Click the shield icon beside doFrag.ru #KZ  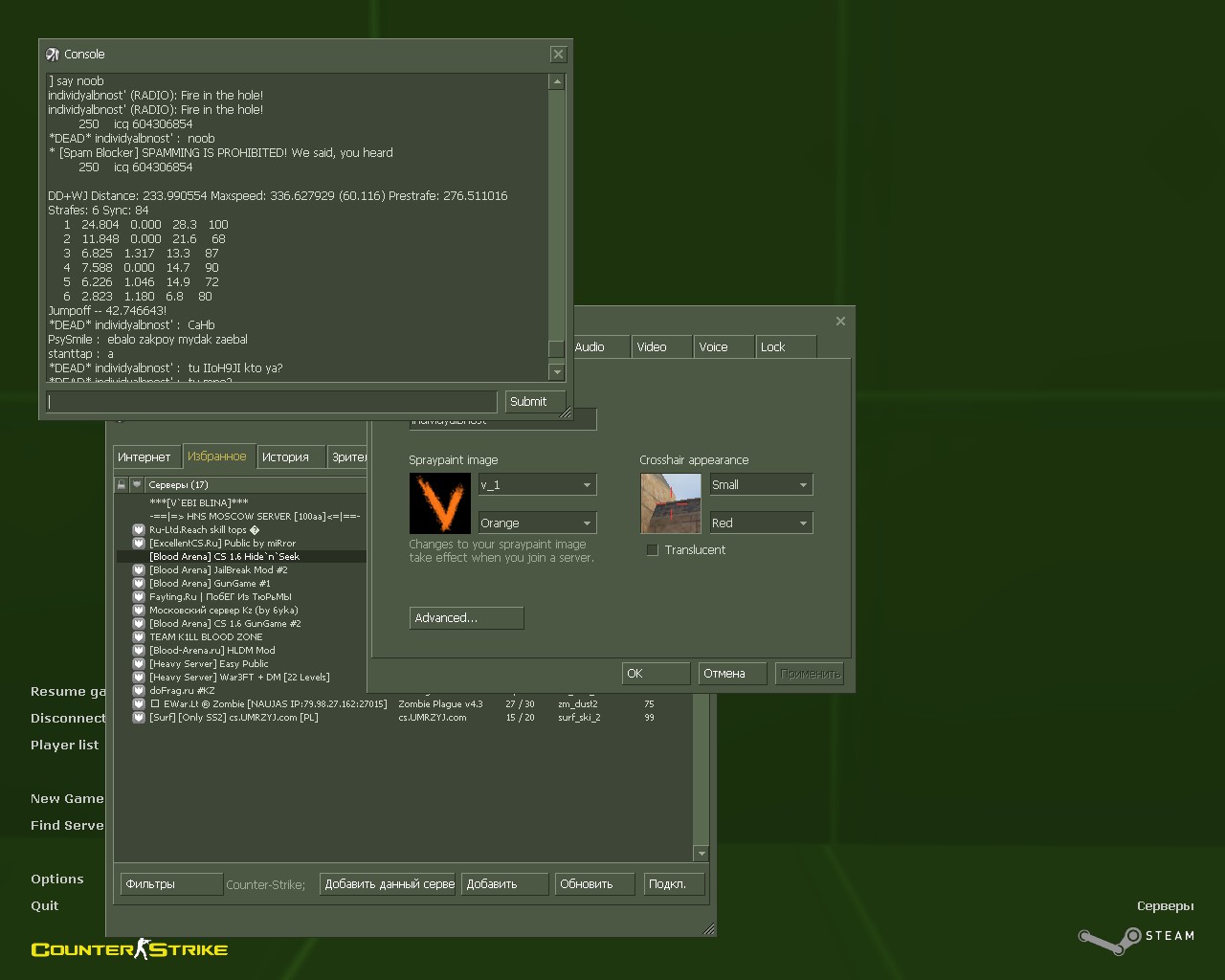point(139,691)
